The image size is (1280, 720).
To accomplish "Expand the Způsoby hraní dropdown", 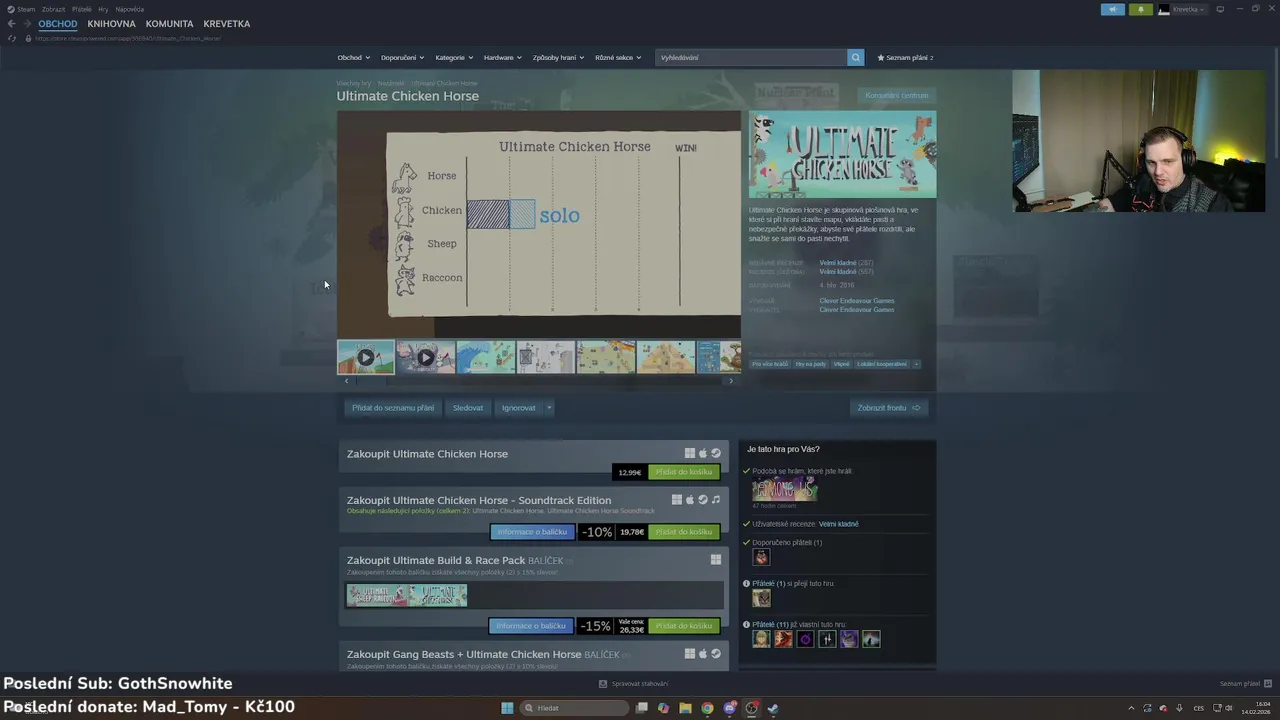I will (x=558, y=57).
